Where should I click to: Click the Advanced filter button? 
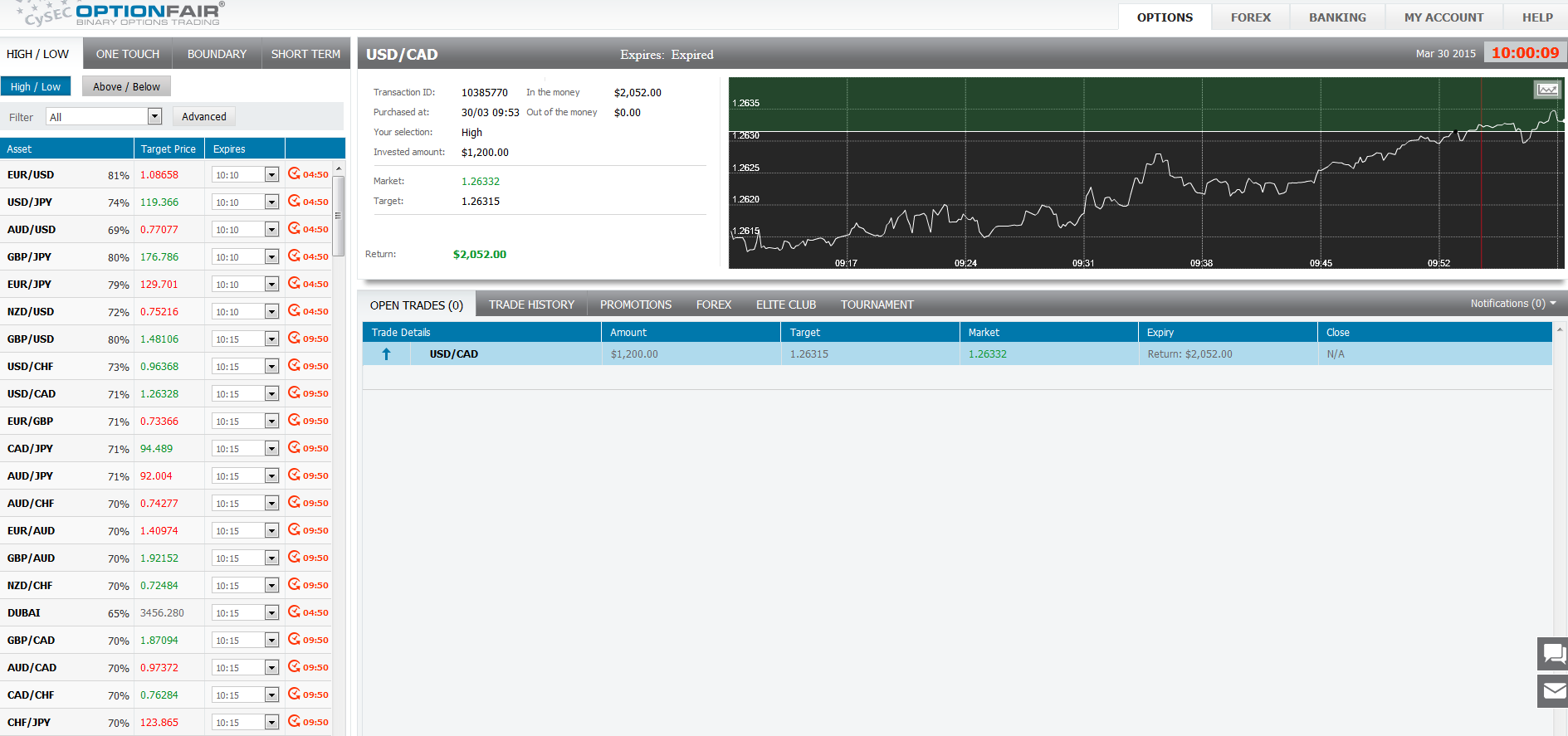pos(204,117)
